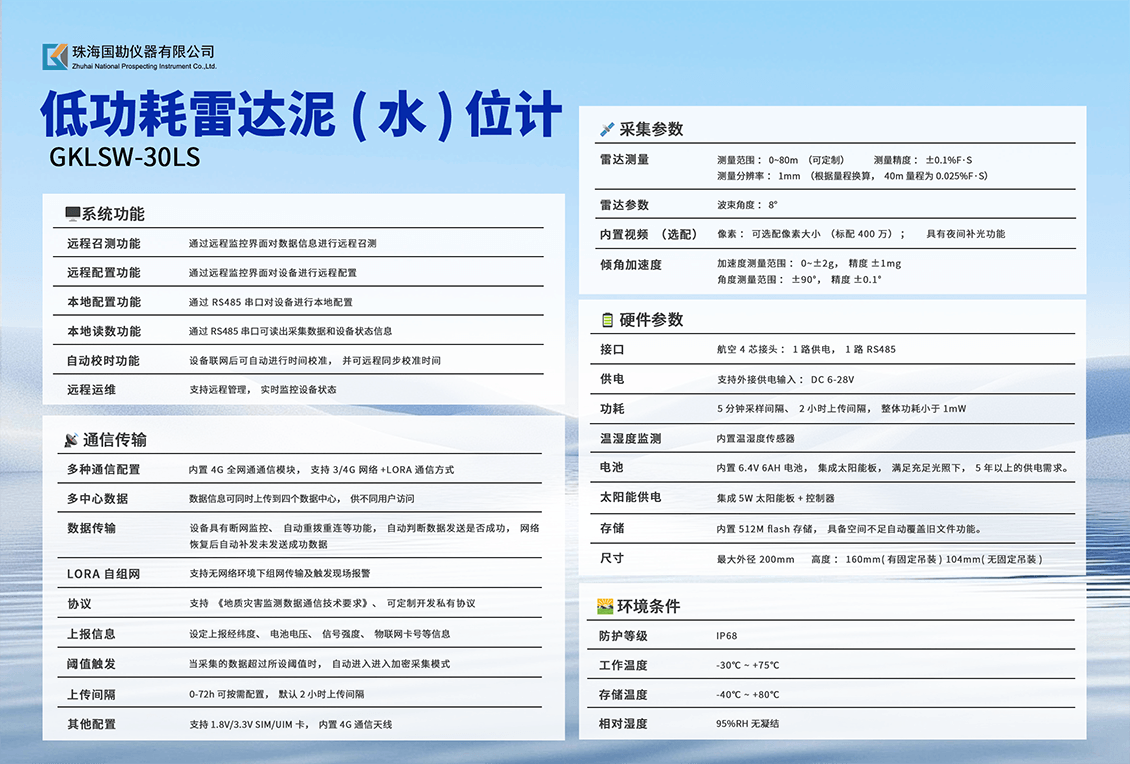Select the 多中心数据 row label
1130x764 pixels.
[x=97, y=499]
